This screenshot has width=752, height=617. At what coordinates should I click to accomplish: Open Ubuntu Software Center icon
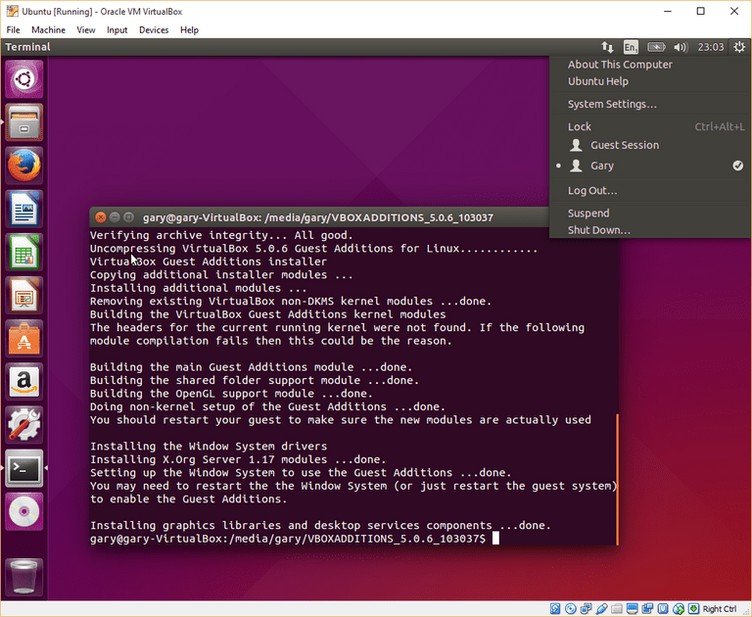pos(24,338)
